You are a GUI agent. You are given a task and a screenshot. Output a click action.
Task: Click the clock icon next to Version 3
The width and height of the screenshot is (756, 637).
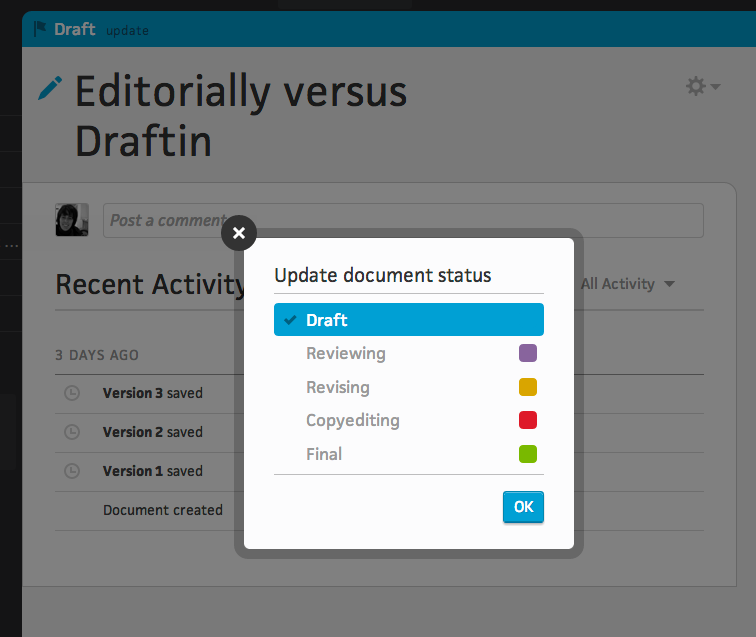(72, 393)
